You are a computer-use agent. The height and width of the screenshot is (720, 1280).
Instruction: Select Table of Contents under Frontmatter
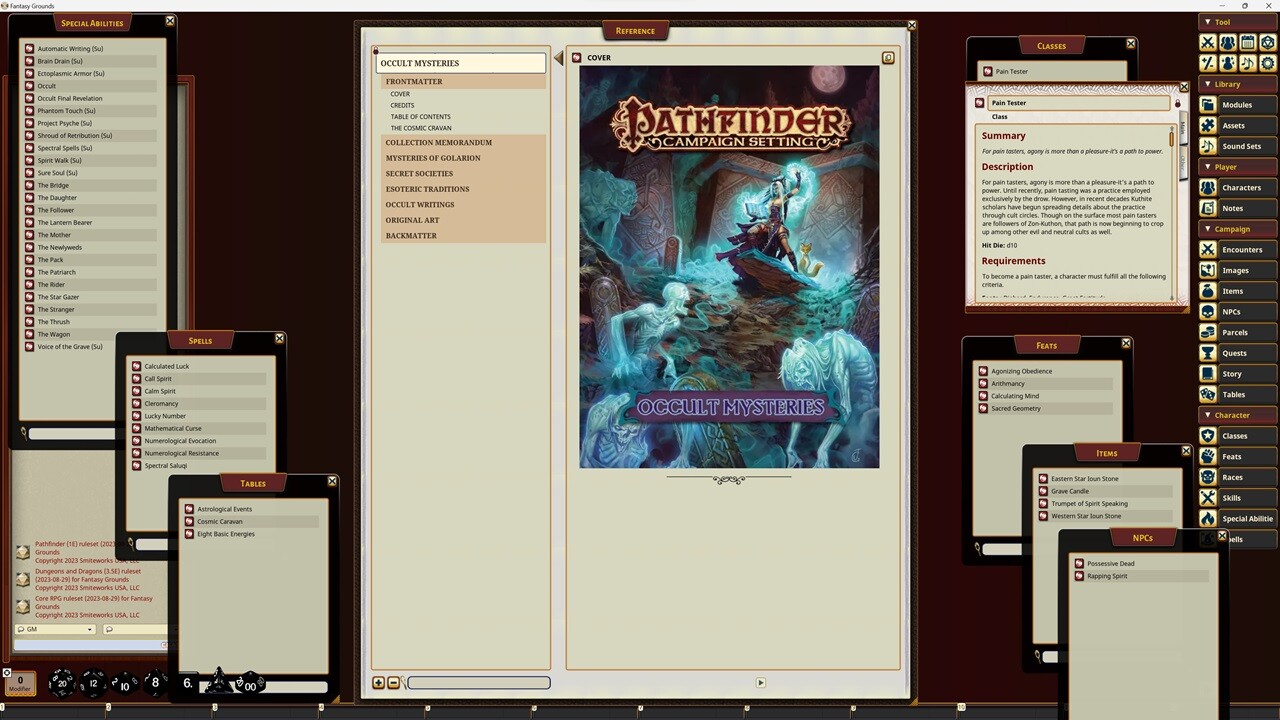click(420, 117)
